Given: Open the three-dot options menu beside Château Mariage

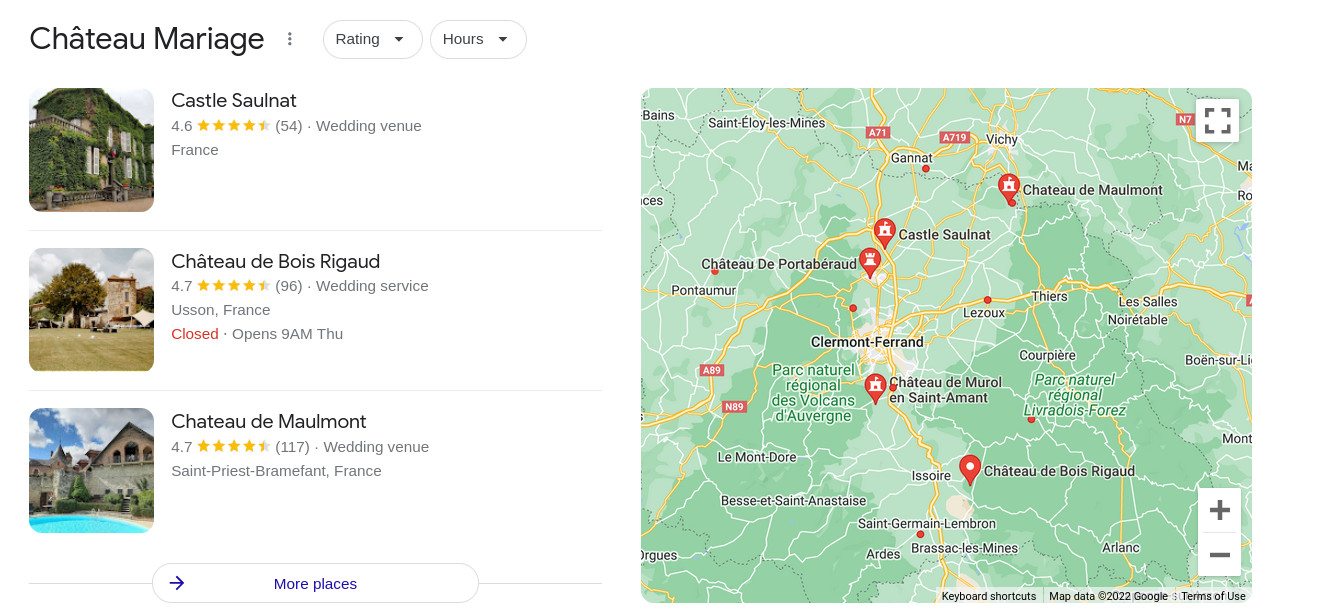Looking at the screenshot, I should (290, 39).
